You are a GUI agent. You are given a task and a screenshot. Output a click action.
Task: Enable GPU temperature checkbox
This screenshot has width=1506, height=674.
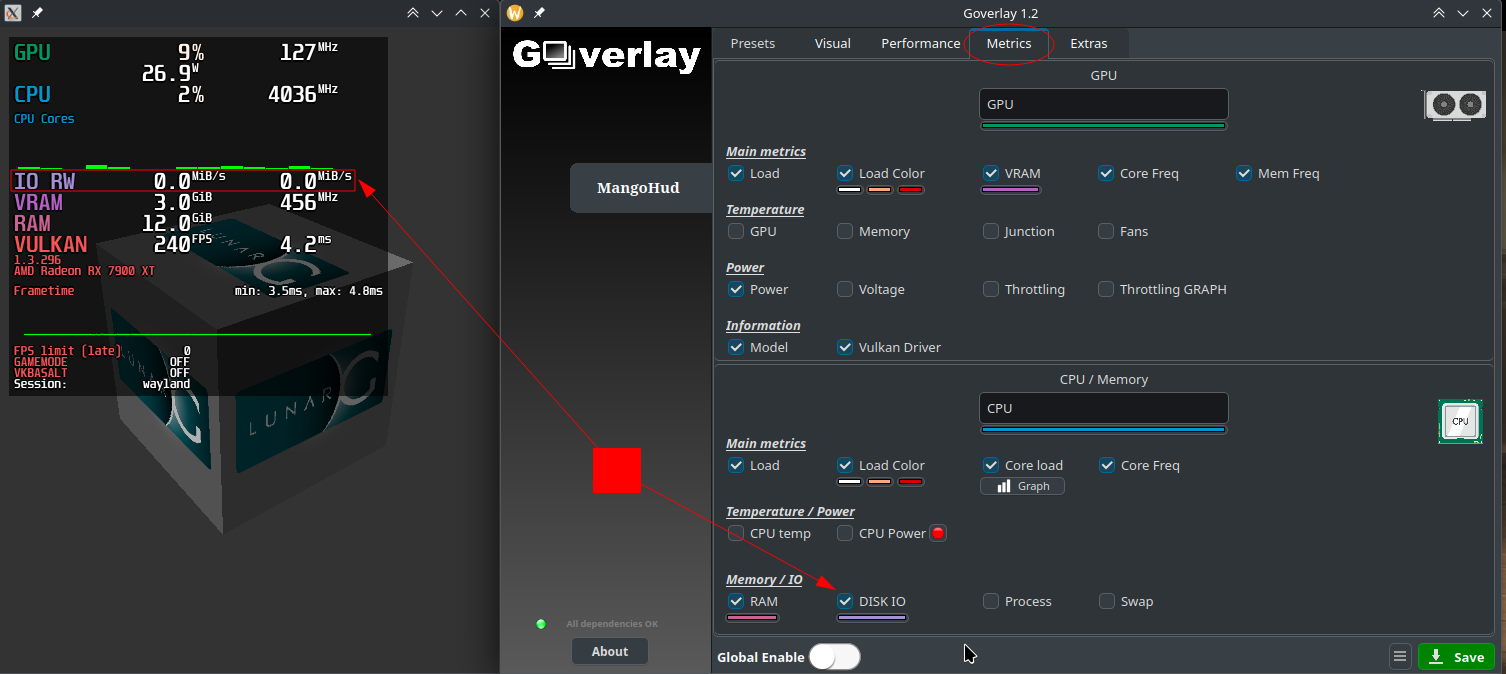coord(736,231)
